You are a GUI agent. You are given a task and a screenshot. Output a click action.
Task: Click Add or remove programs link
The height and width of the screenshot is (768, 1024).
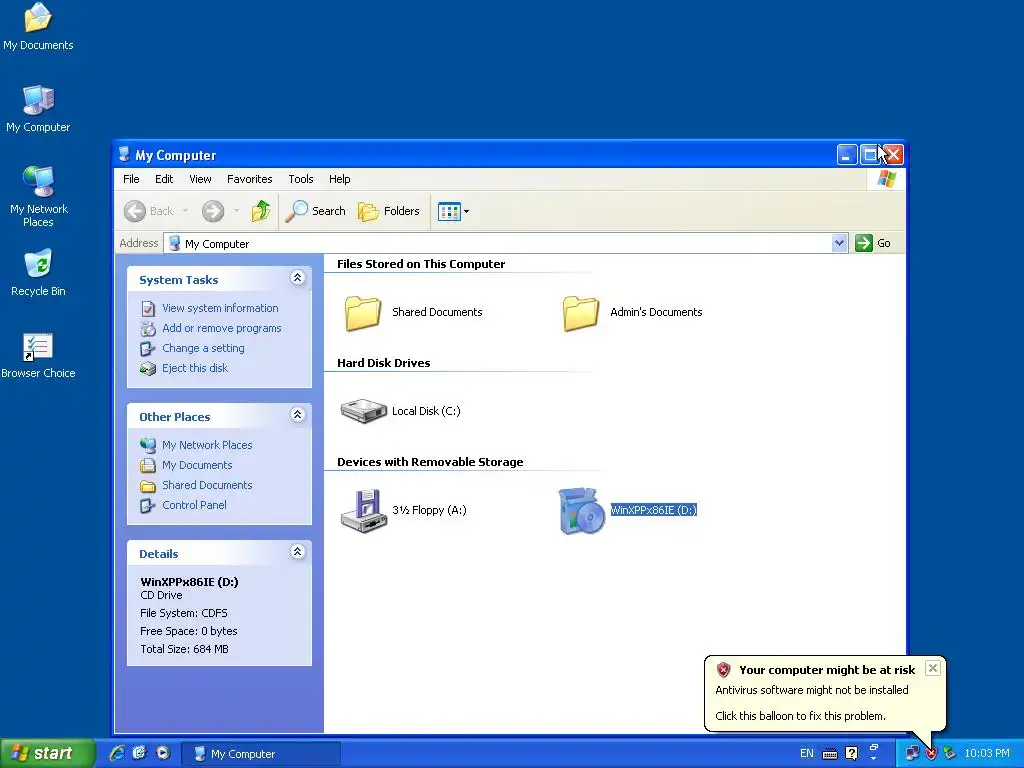click(x=221, y=328)
